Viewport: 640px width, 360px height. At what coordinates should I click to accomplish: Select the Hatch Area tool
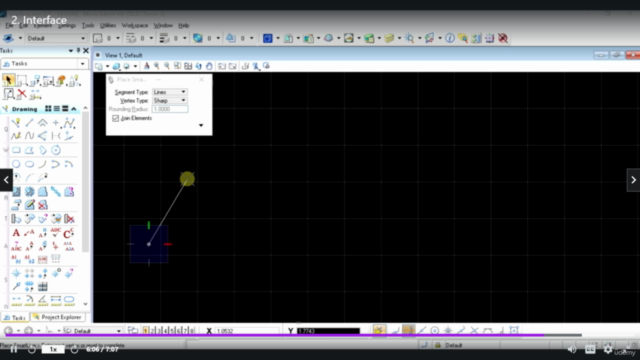click(16, 191)
